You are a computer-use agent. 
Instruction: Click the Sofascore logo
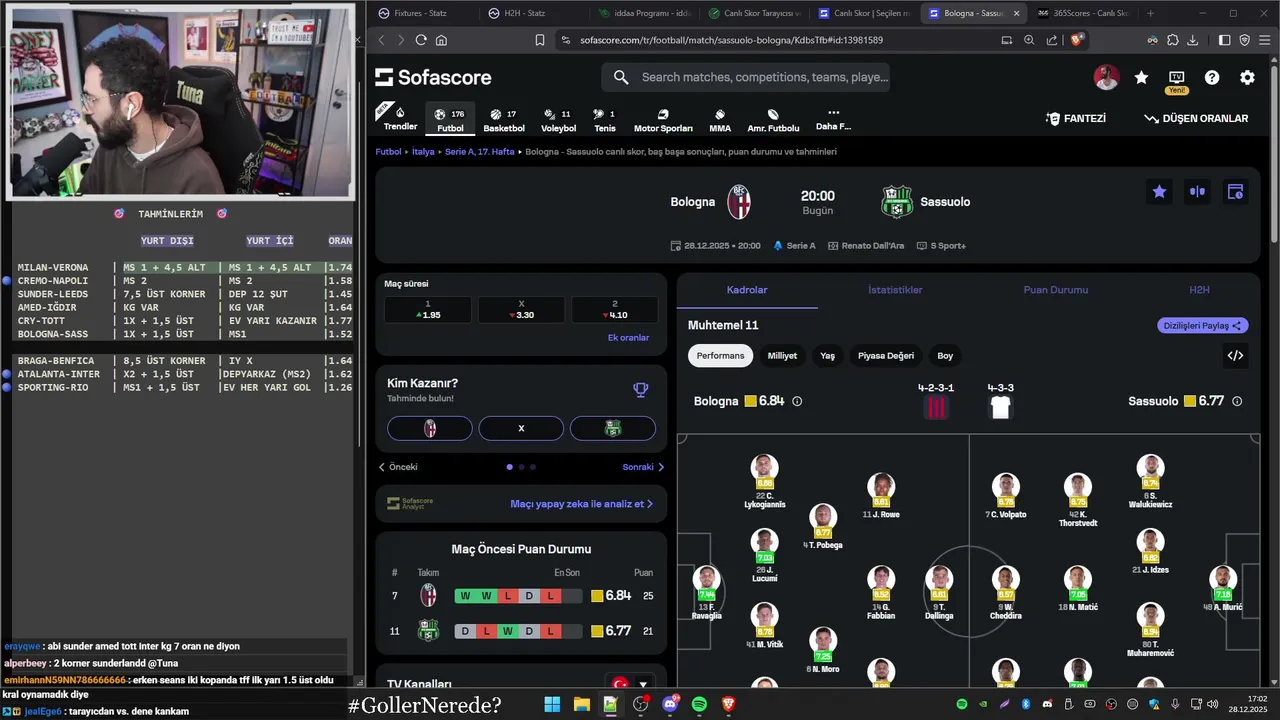[433, 77]
